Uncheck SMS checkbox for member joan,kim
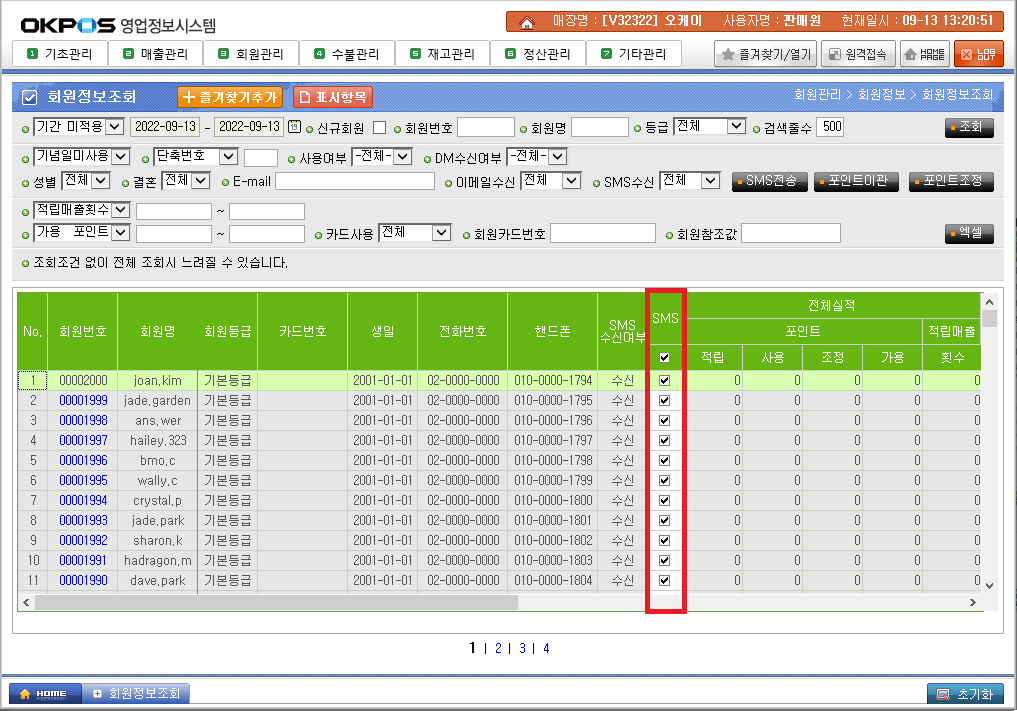 click(x=665, y=381)
